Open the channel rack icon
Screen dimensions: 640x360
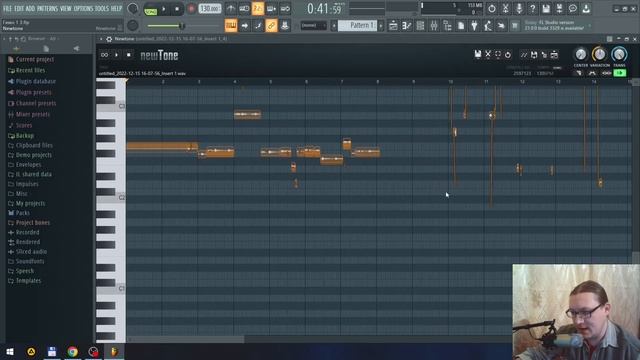[x=420, y=26]
